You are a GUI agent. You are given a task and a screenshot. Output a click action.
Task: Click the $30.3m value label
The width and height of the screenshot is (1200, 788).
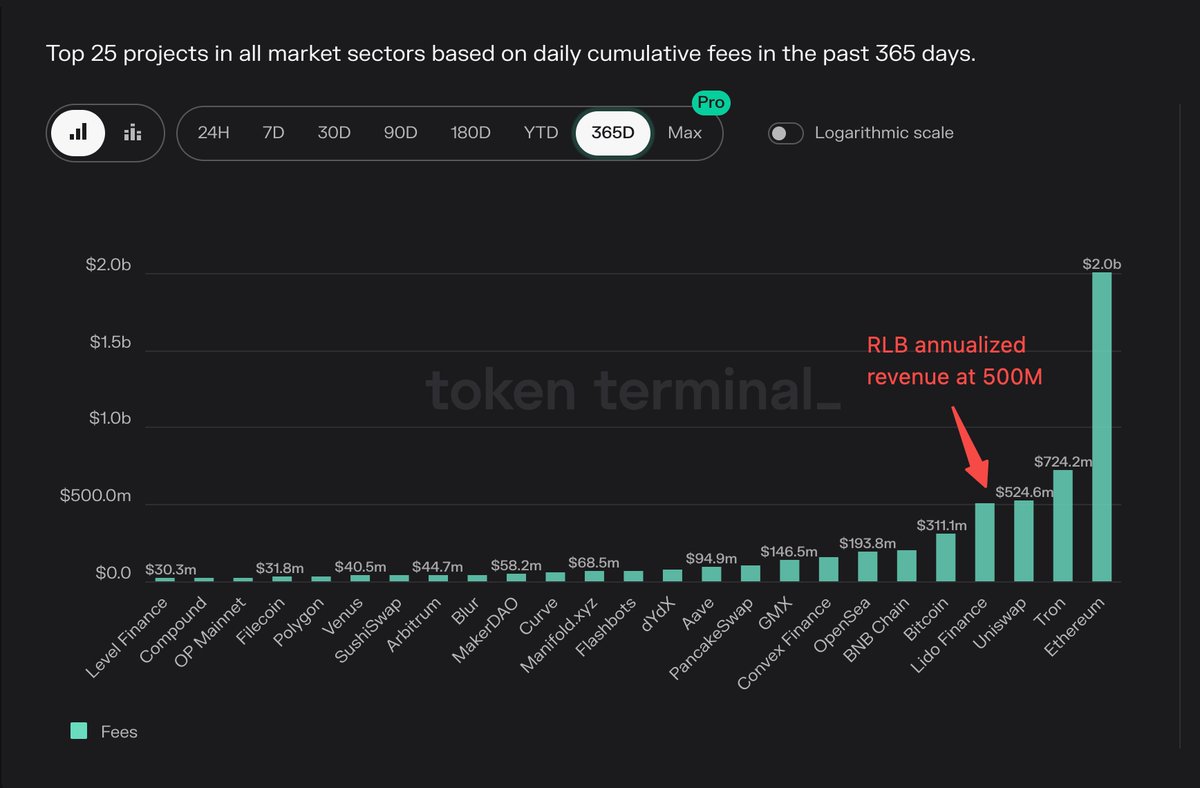171,569
